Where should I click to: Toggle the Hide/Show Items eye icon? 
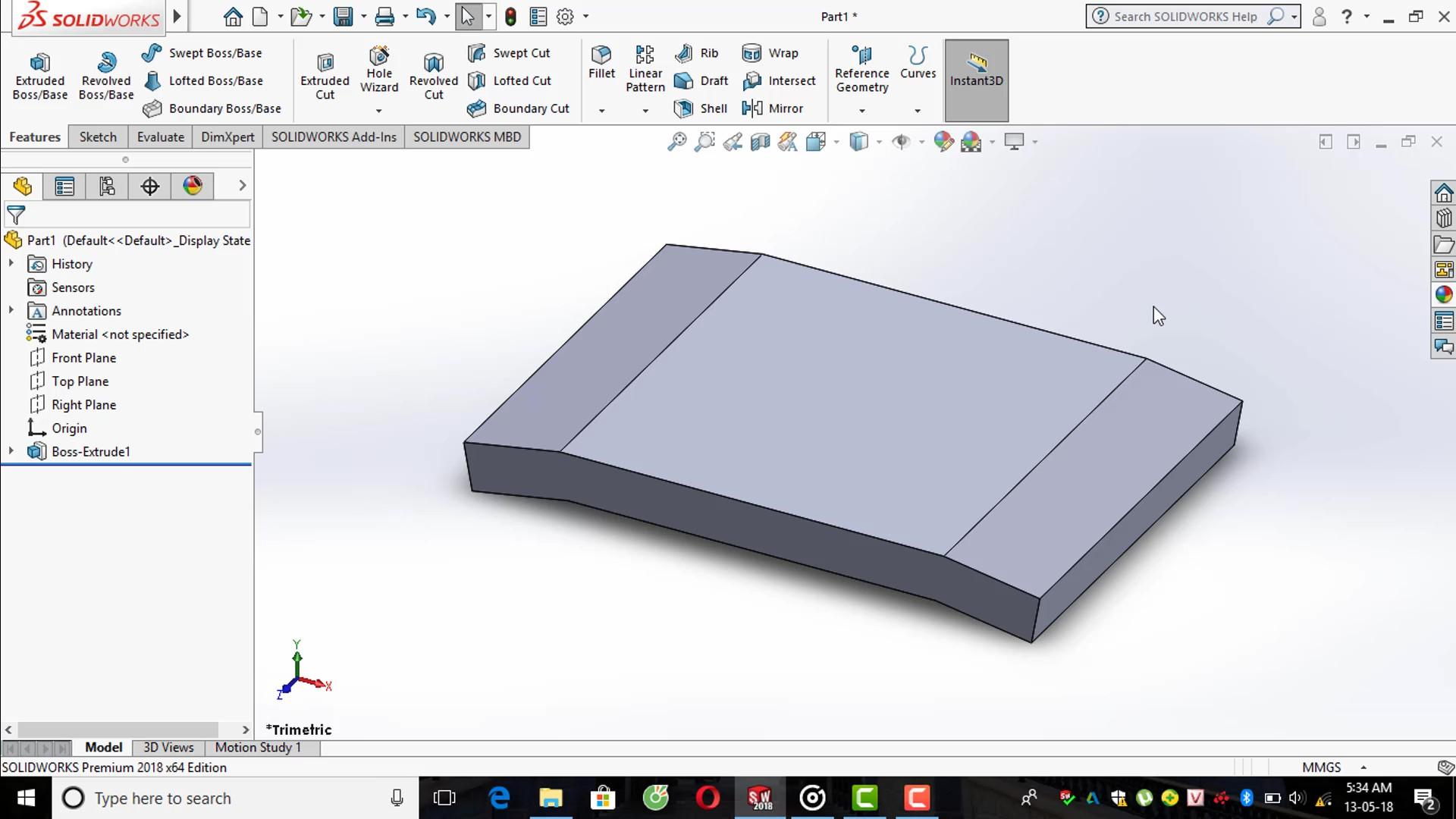click(x=901, y=142)
